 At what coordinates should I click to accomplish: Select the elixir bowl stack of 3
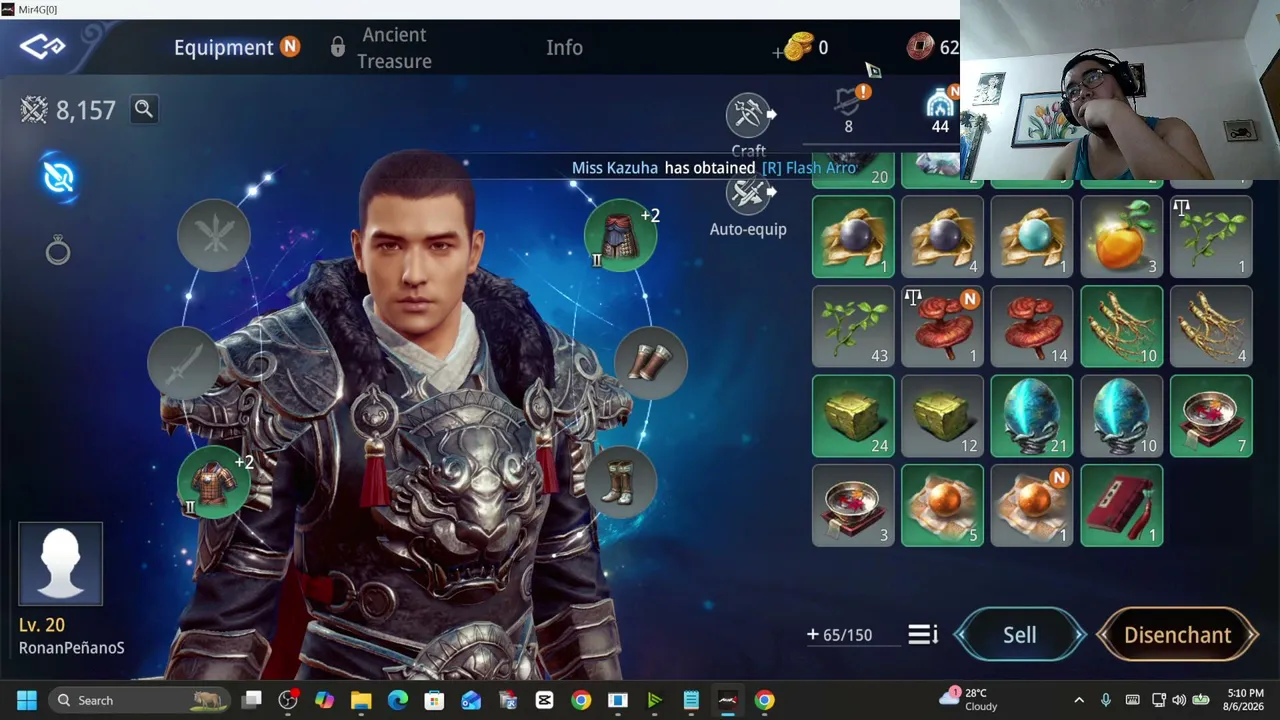853,506
